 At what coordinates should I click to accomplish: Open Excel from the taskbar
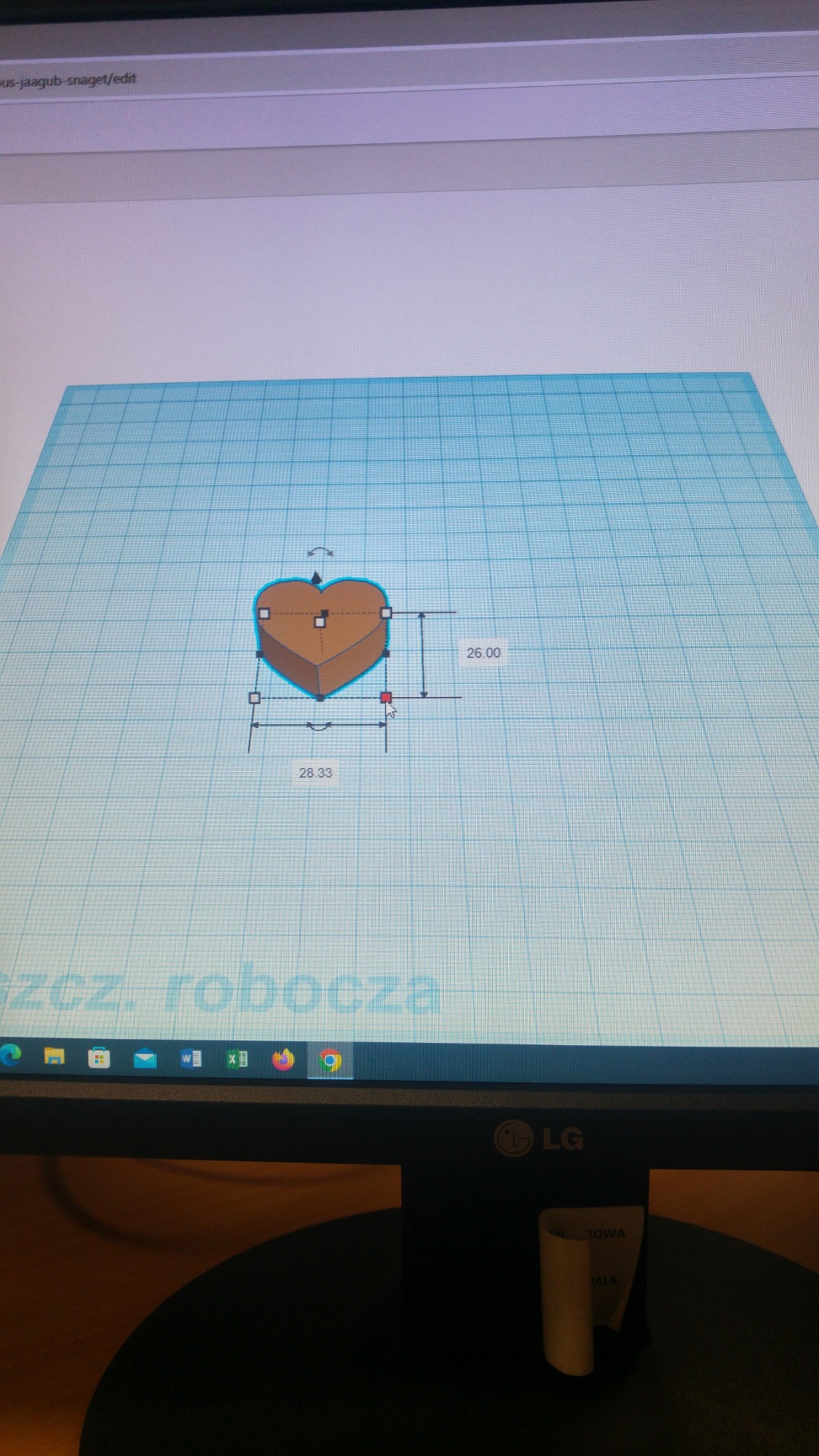pyautogui.click(x=237, y=1059)
